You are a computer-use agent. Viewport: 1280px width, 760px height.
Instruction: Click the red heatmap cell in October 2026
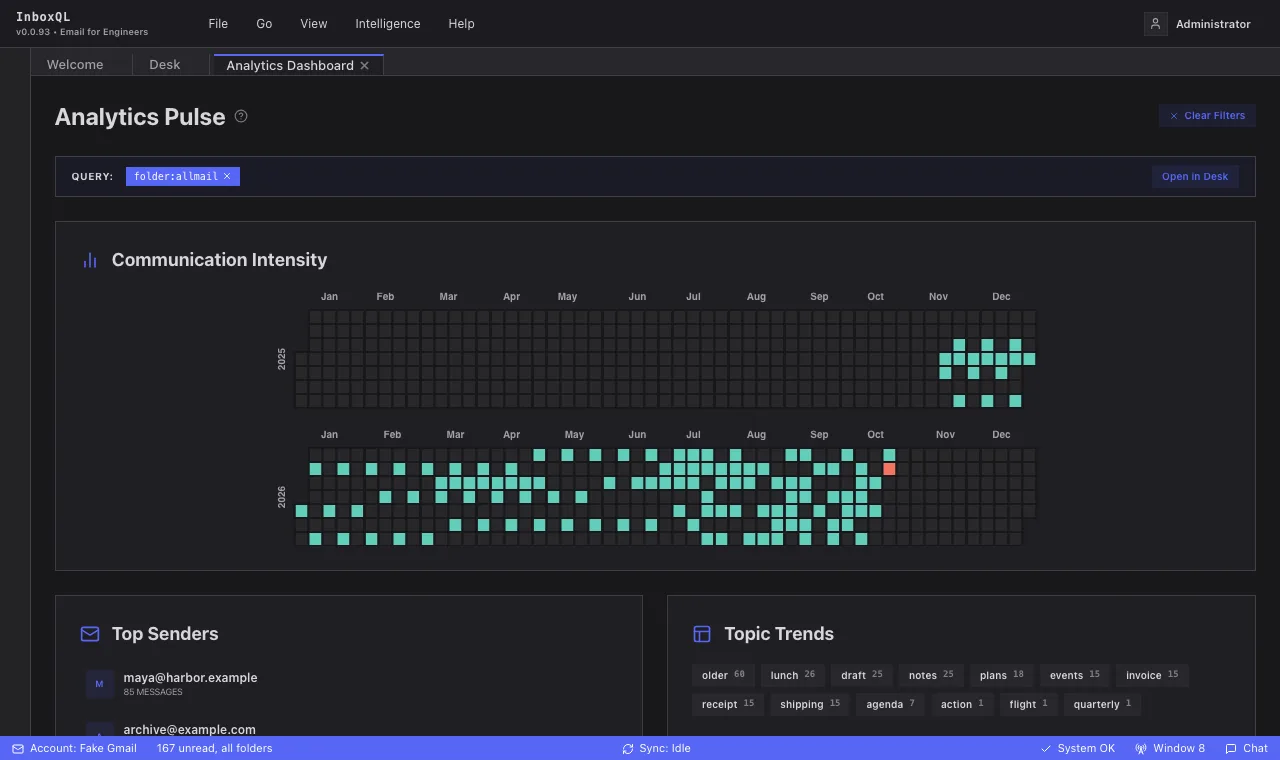889,469
